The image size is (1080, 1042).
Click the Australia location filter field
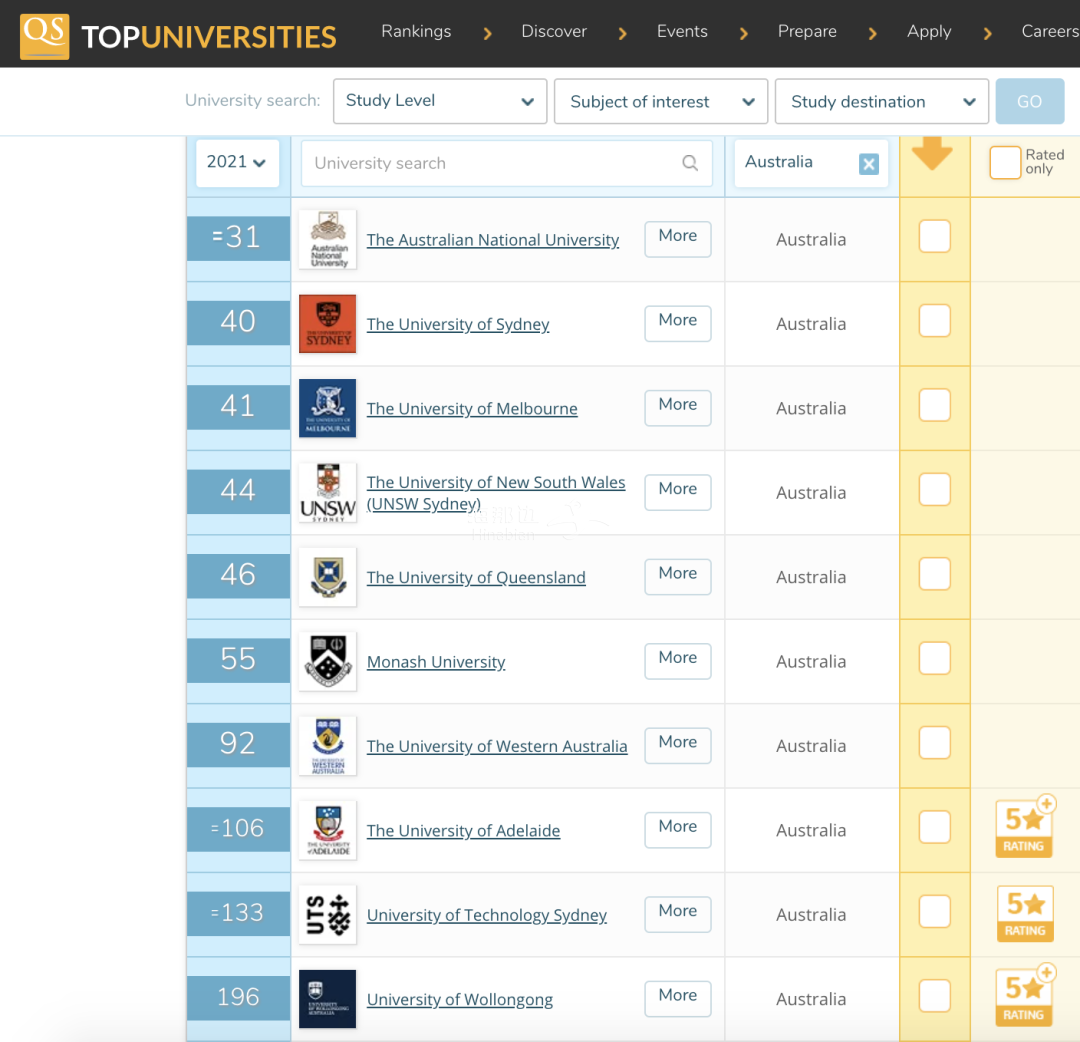(x=811, y=163)
